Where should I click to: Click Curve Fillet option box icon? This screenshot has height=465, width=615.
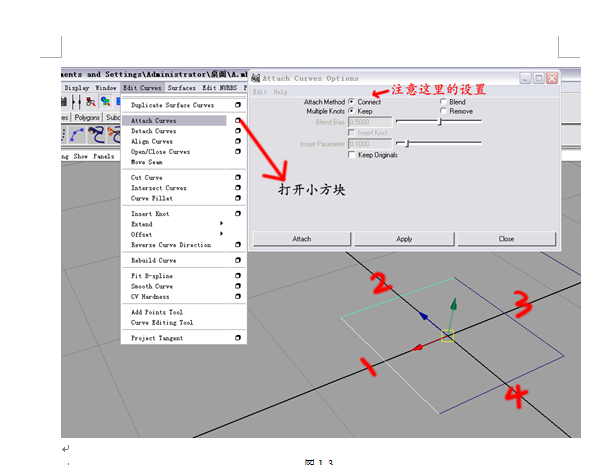coord(238,198)
